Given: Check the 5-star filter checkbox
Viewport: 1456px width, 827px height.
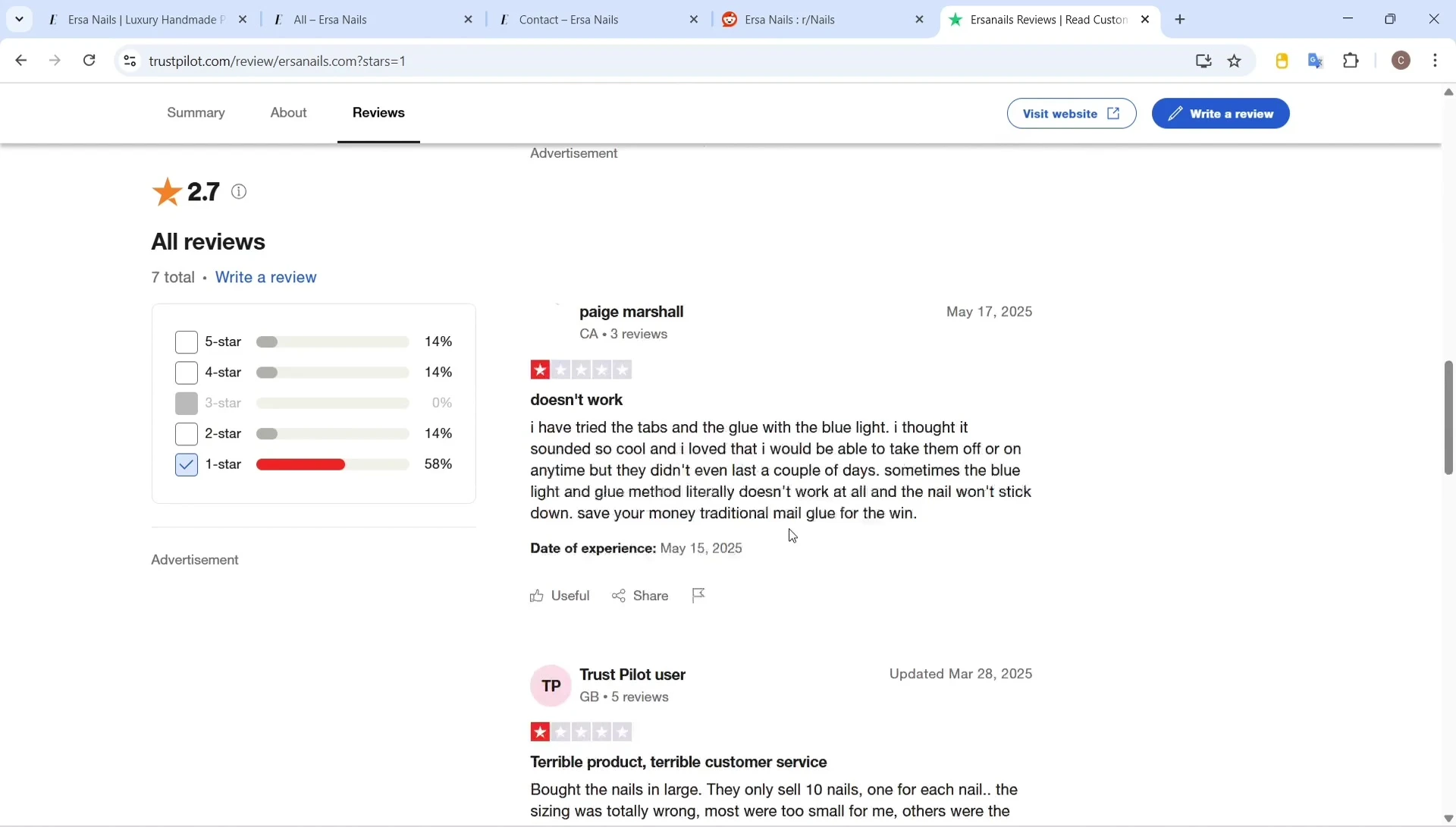Looking at the screenshot, I should tap(187, 342).
